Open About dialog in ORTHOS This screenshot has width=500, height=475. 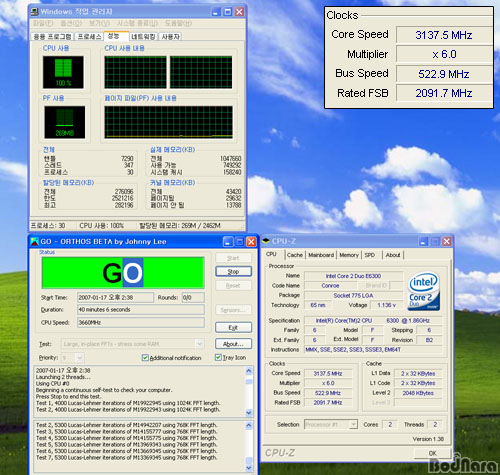[x=233, y=344]
